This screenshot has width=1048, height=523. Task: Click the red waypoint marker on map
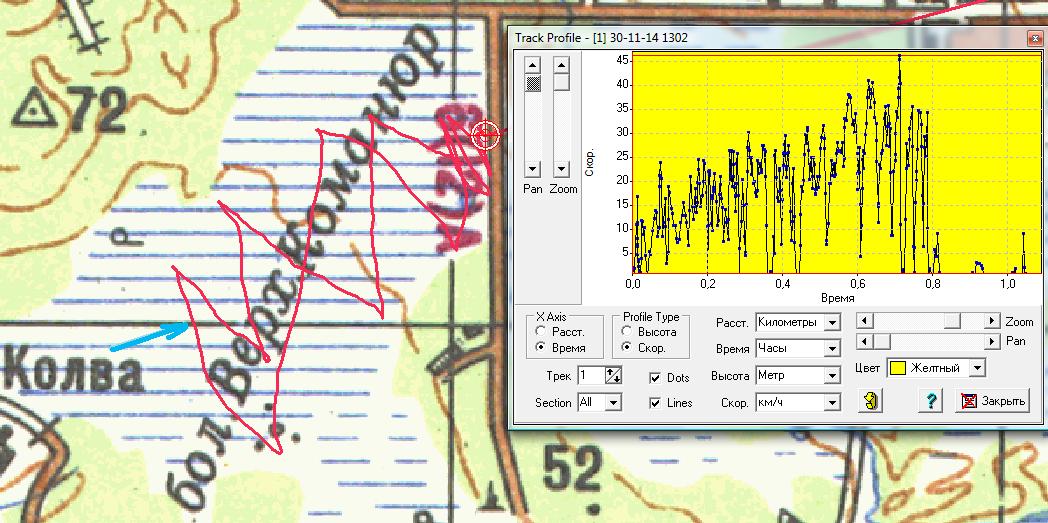[486, 134]
